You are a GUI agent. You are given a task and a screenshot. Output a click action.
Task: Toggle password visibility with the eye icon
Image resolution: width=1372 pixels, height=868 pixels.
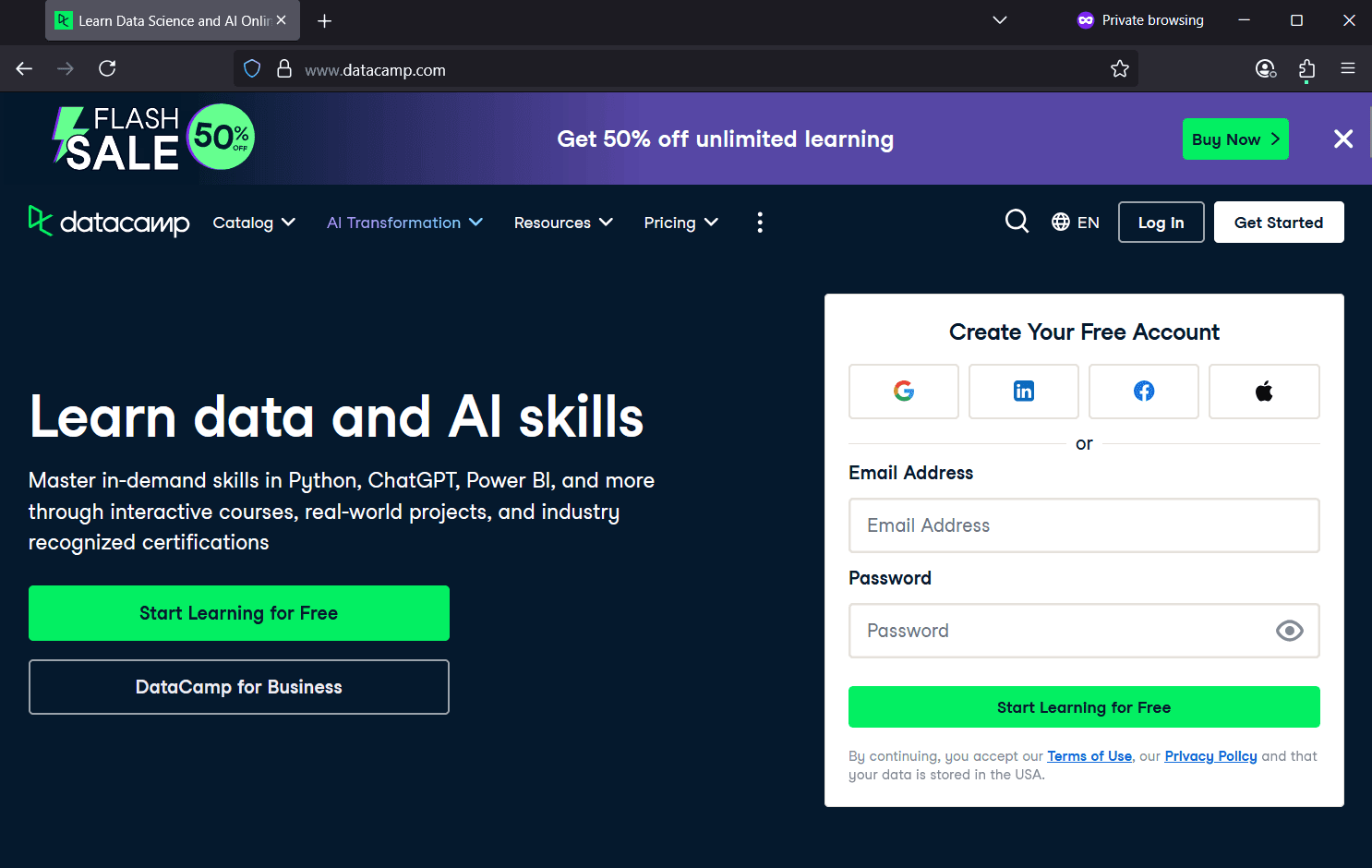point(1289,631)
